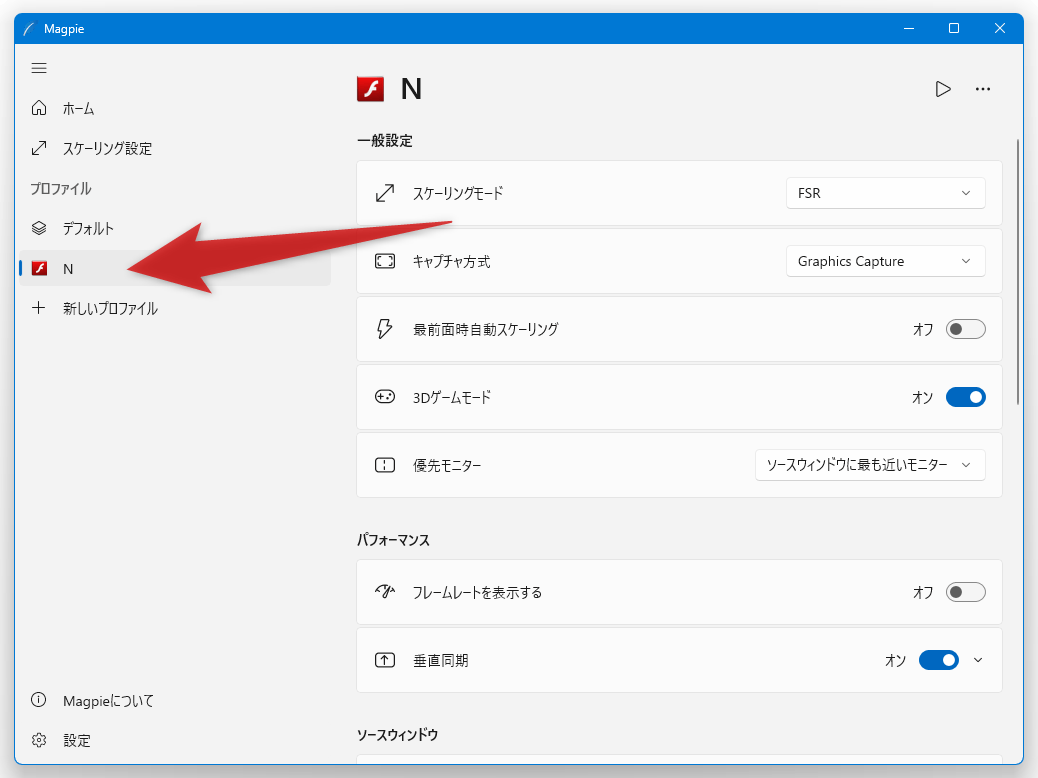
Task: Turn off 垂直同期 toggle
Action: click(x=939, y=660)
